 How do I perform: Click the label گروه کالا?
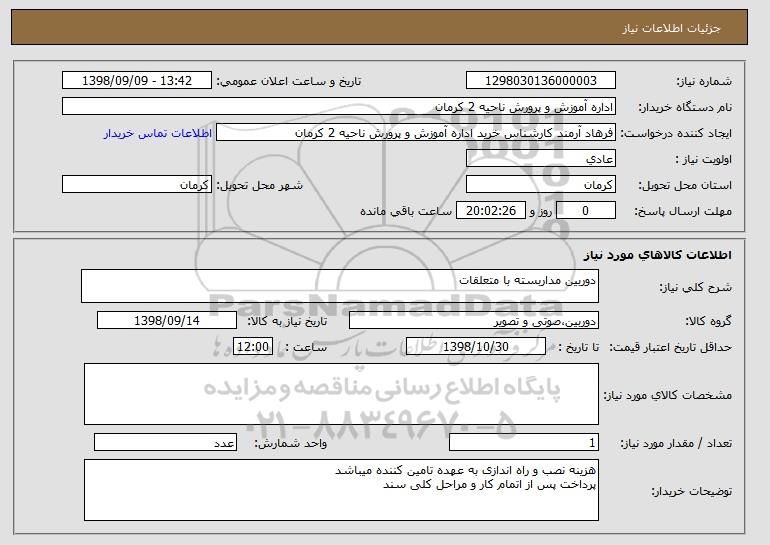point(708,321)
